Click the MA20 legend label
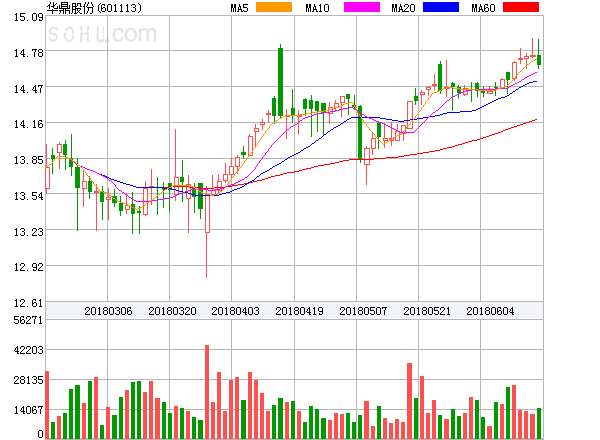Viewport: 600px width, 440px height. point(403,8)
